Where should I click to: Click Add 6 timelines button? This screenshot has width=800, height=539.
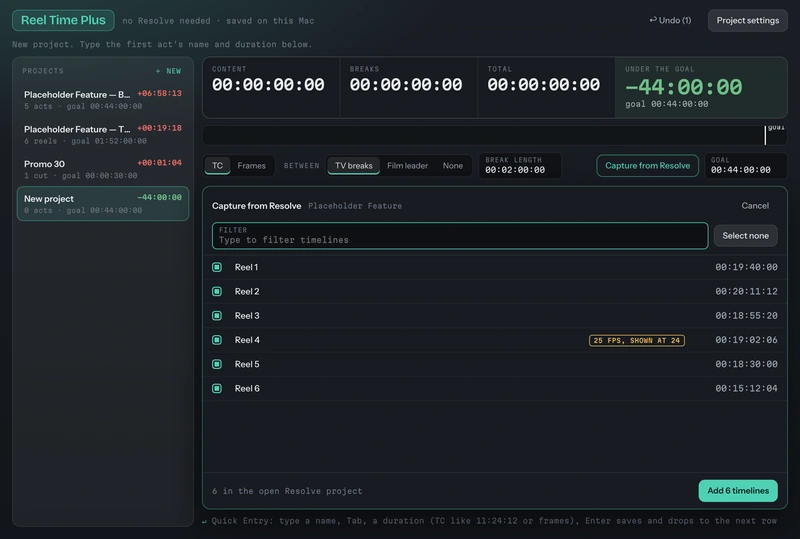tap(738, 491)
